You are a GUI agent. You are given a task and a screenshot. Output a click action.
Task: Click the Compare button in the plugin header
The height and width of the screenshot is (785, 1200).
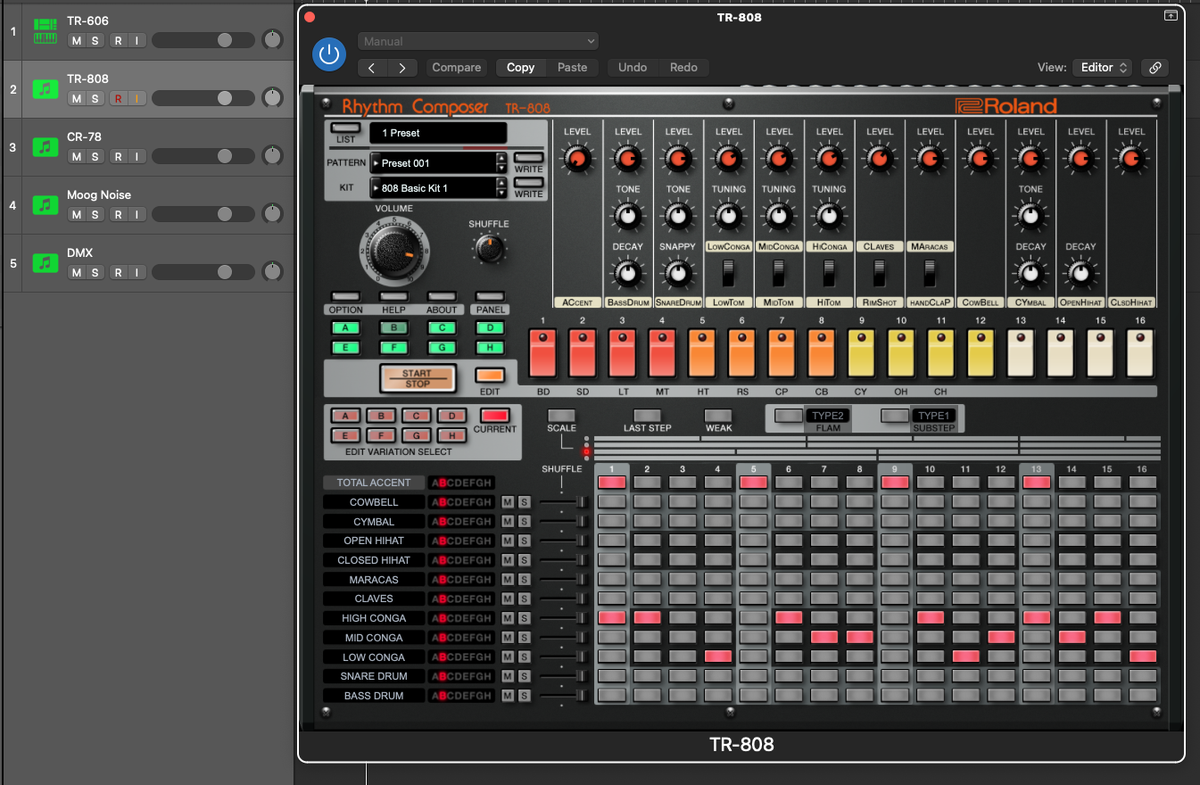click(x=456, y=67)
